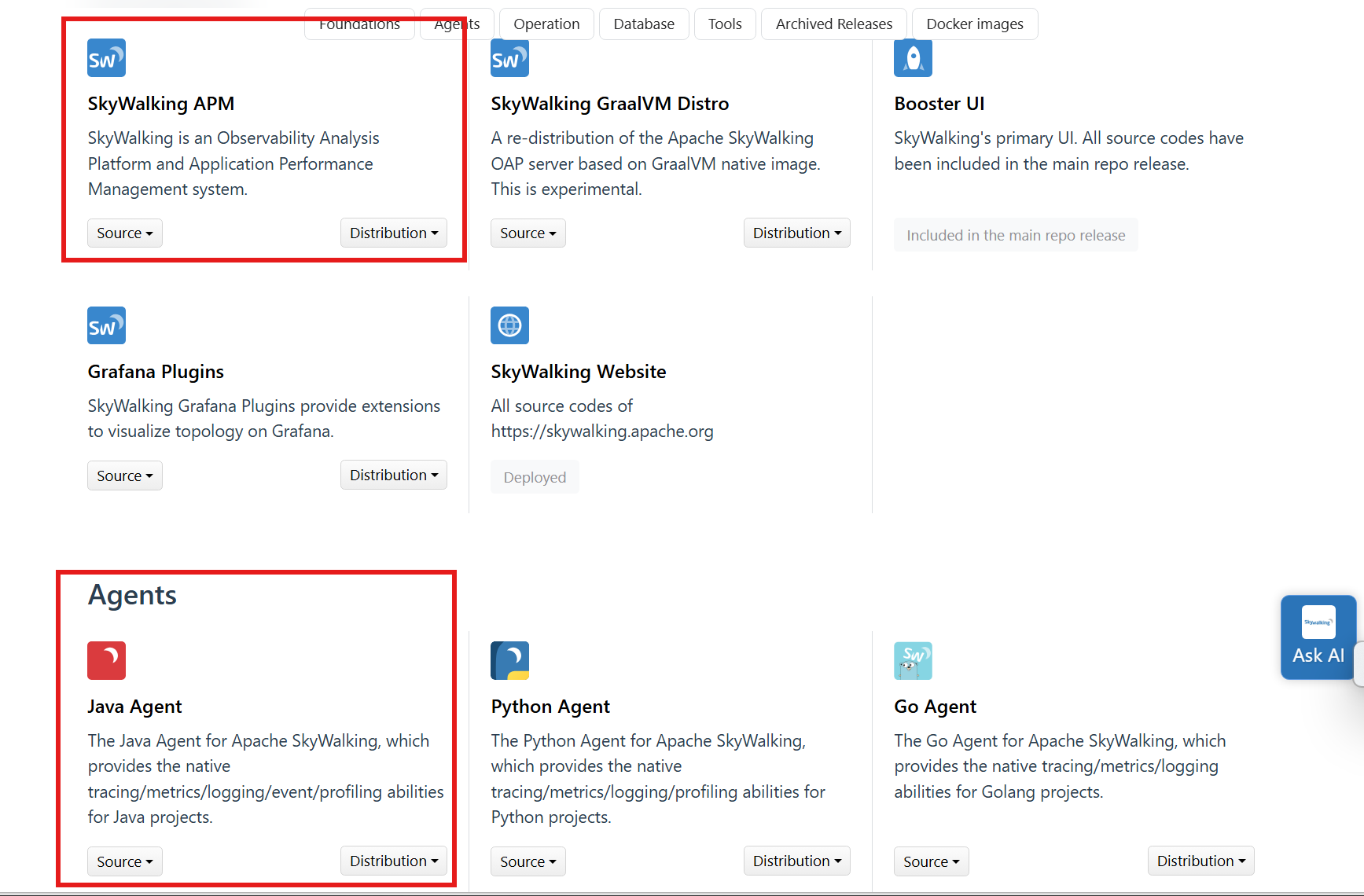Click the Java Agent description paragraph

coord(266,779)
